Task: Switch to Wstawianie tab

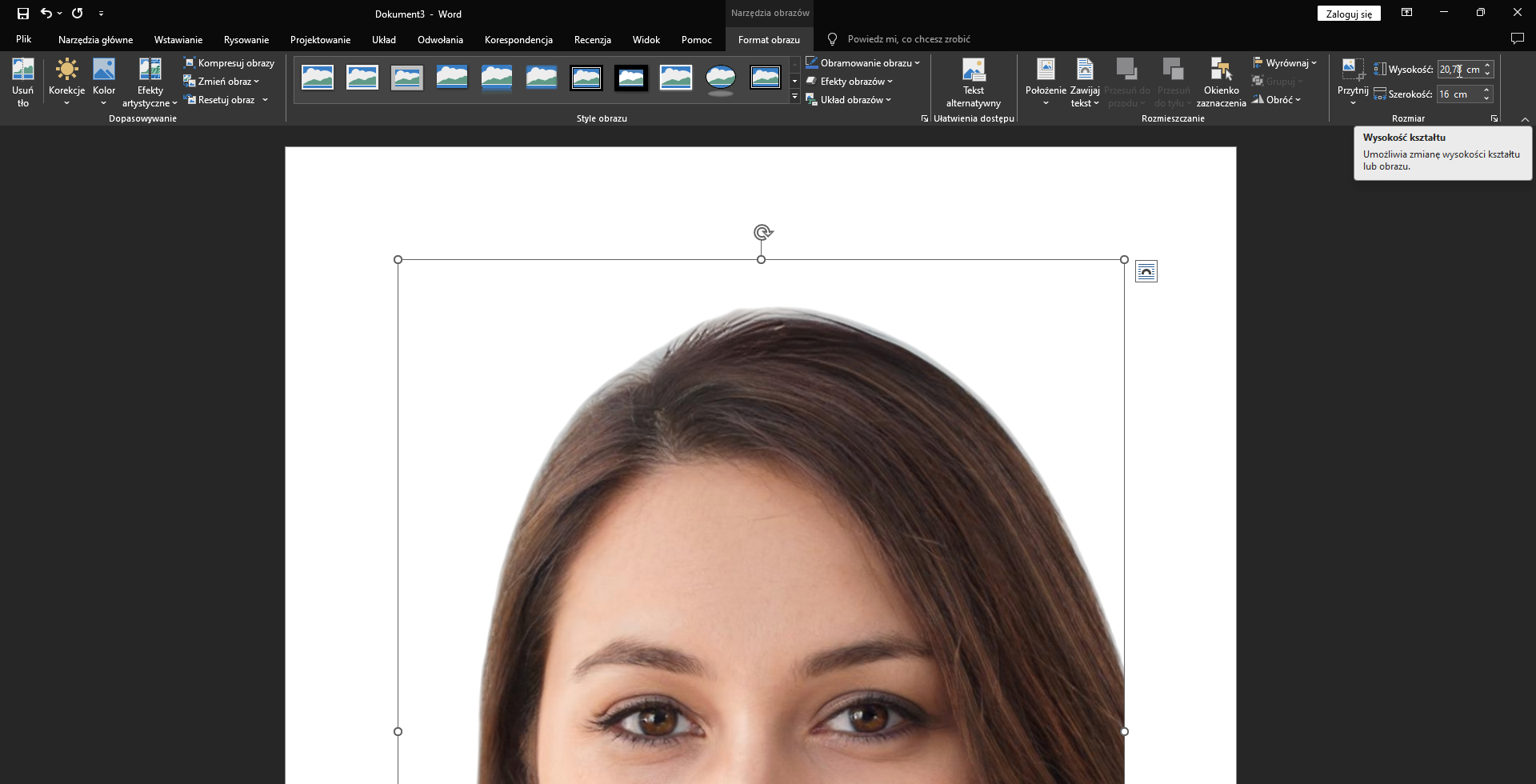Action: 178,39
